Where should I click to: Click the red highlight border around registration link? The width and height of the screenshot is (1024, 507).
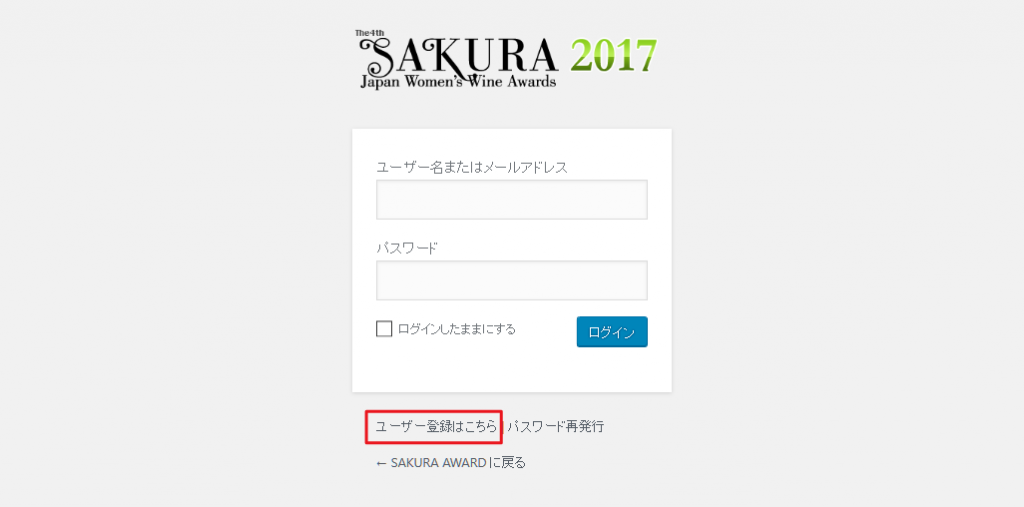click(x=434, y=411)
